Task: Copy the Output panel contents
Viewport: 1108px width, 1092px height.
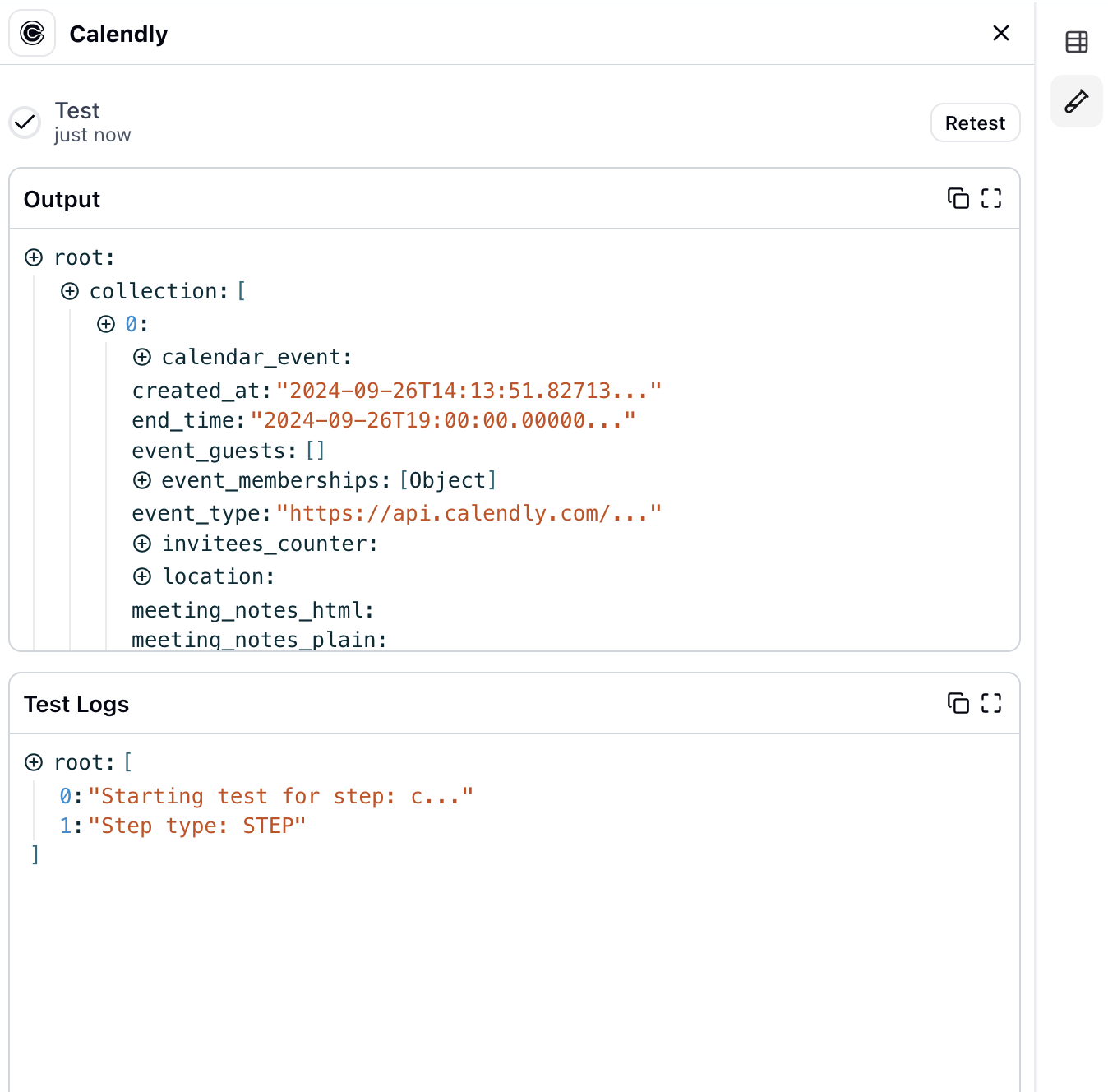Action: tap(958, 199)
